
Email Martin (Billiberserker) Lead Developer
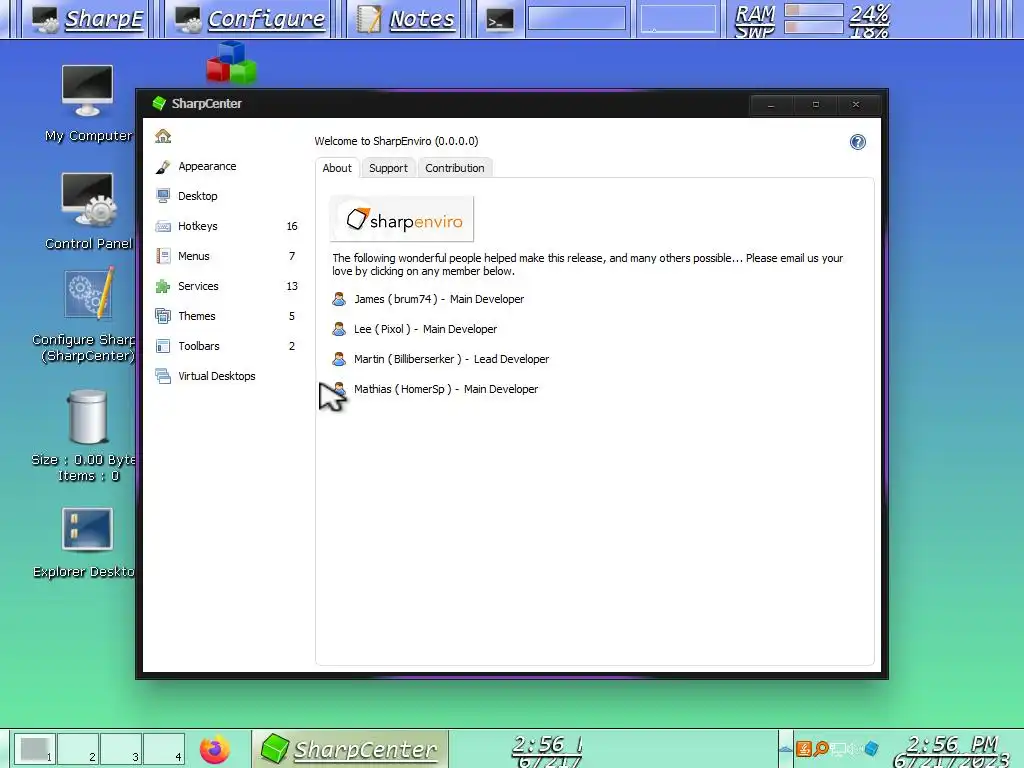click(451, 359)
